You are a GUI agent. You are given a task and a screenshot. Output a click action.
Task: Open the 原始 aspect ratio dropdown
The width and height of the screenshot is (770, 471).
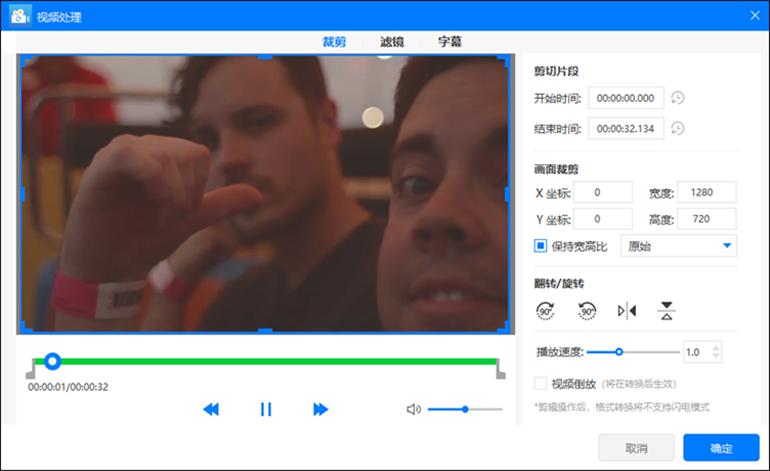679,246
